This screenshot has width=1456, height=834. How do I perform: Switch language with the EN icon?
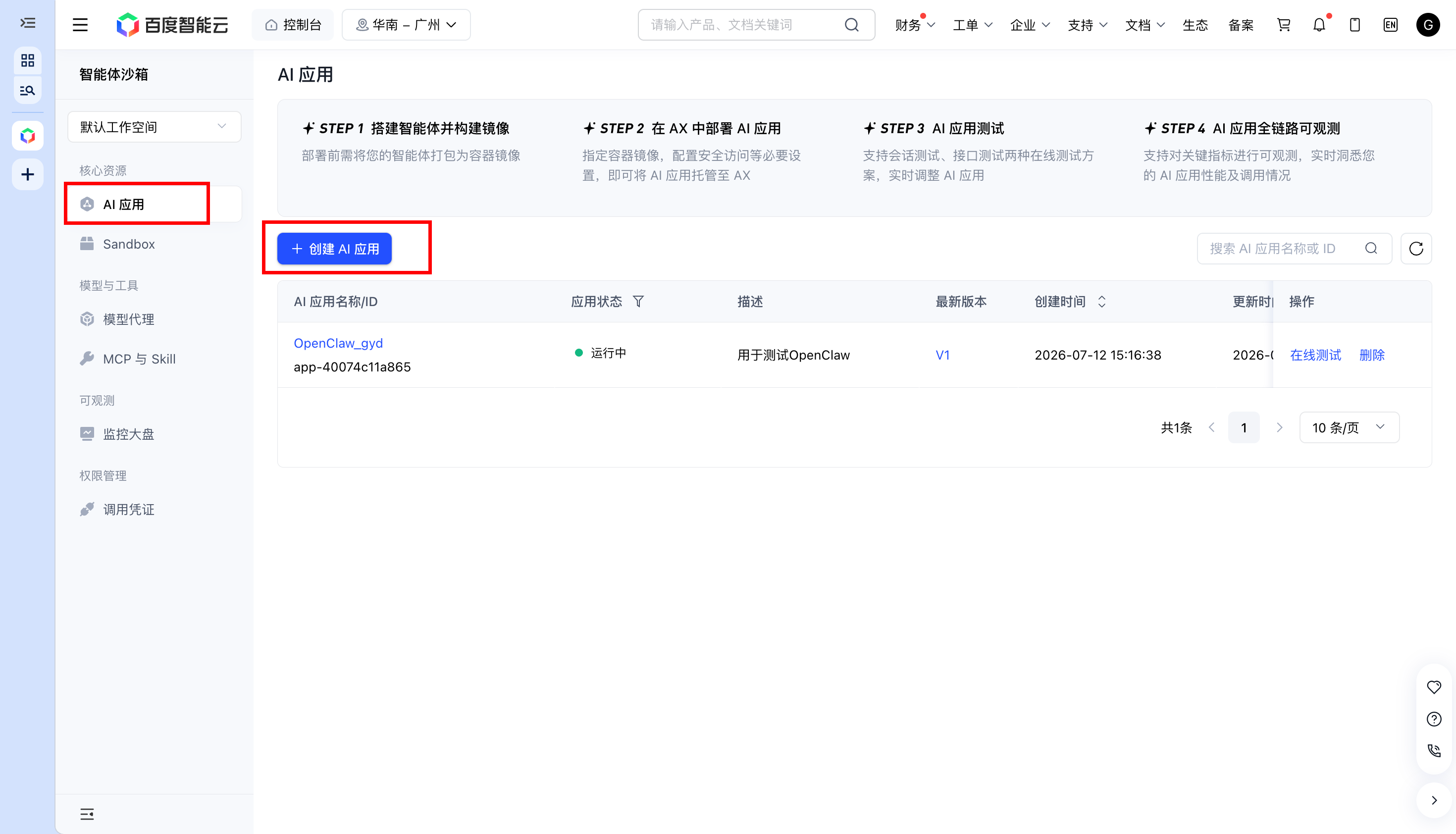tap(1390, 25)
